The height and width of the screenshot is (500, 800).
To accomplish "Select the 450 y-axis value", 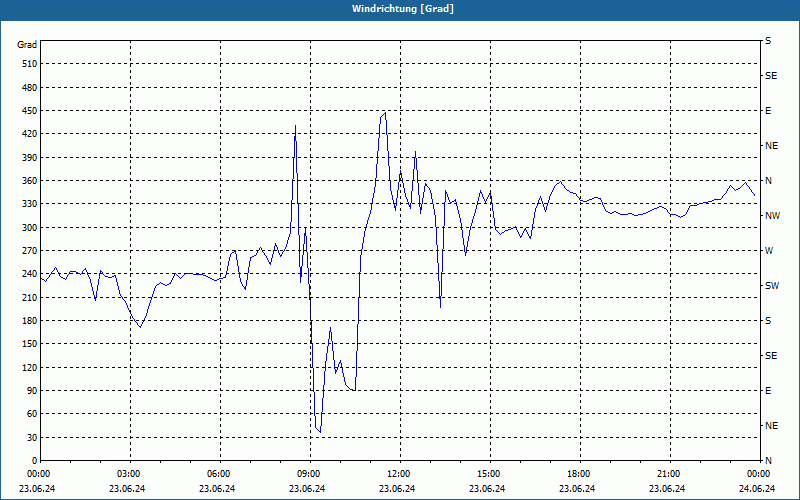I will tap(30, 111).
